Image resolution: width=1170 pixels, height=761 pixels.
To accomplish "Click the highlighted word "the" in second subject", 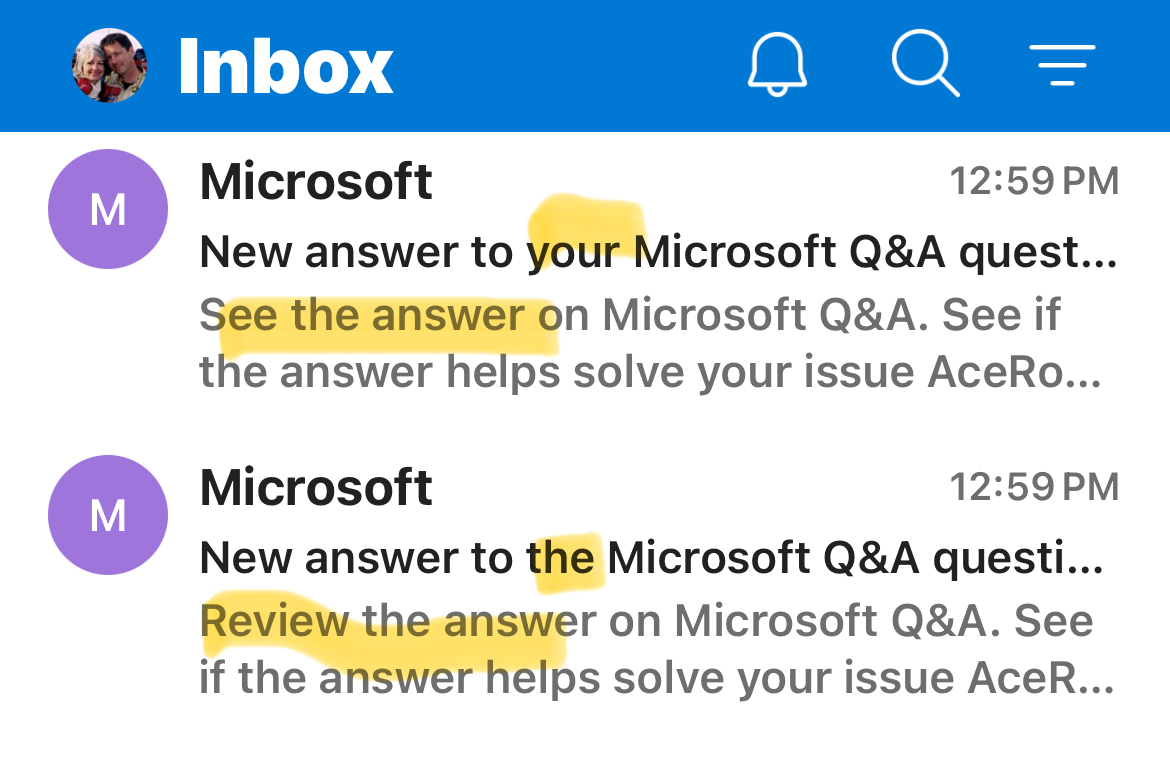I will point(560,558).
